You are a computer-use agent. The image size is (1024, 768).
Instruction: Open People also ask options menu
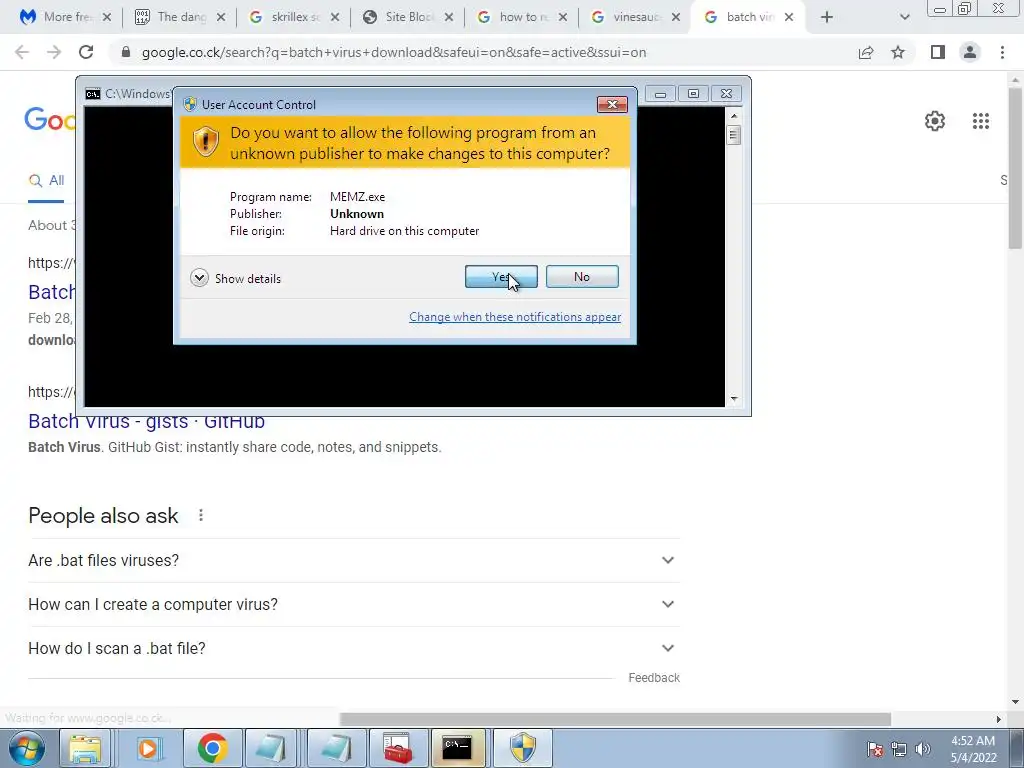click(201, 515)
